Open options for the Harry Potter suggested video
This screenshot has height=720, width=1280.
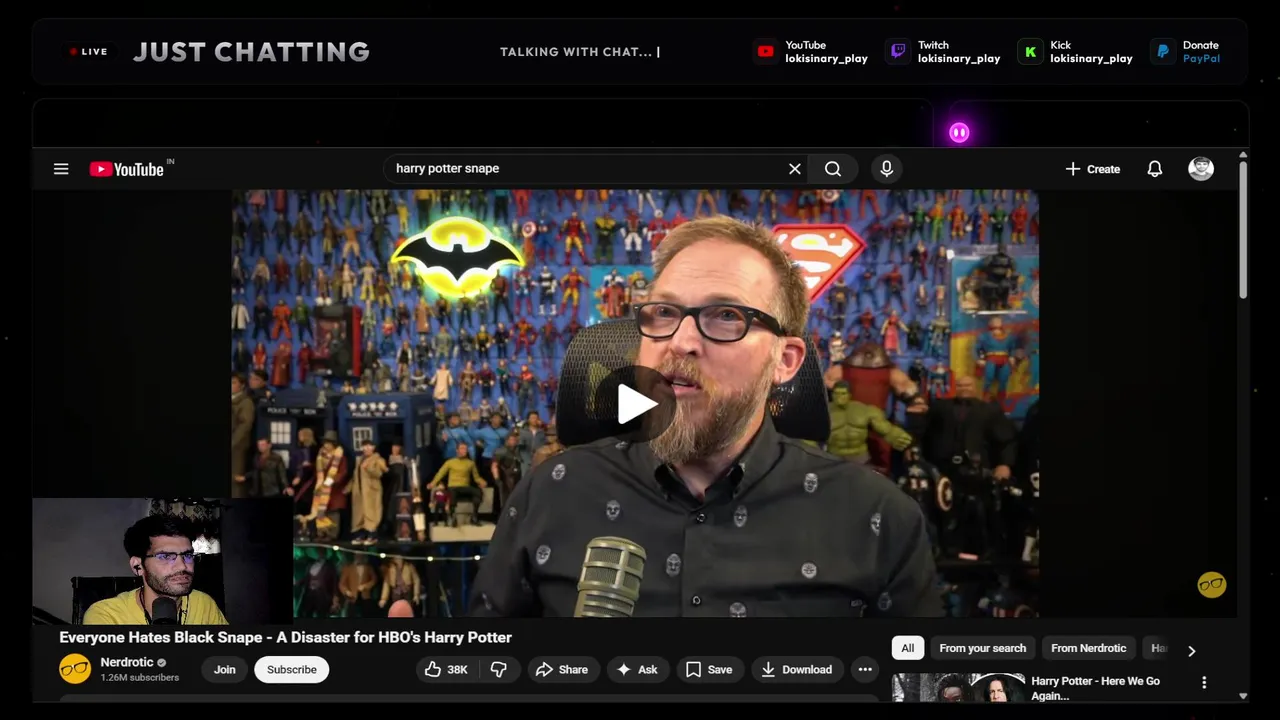click(x=1204, y=683)
